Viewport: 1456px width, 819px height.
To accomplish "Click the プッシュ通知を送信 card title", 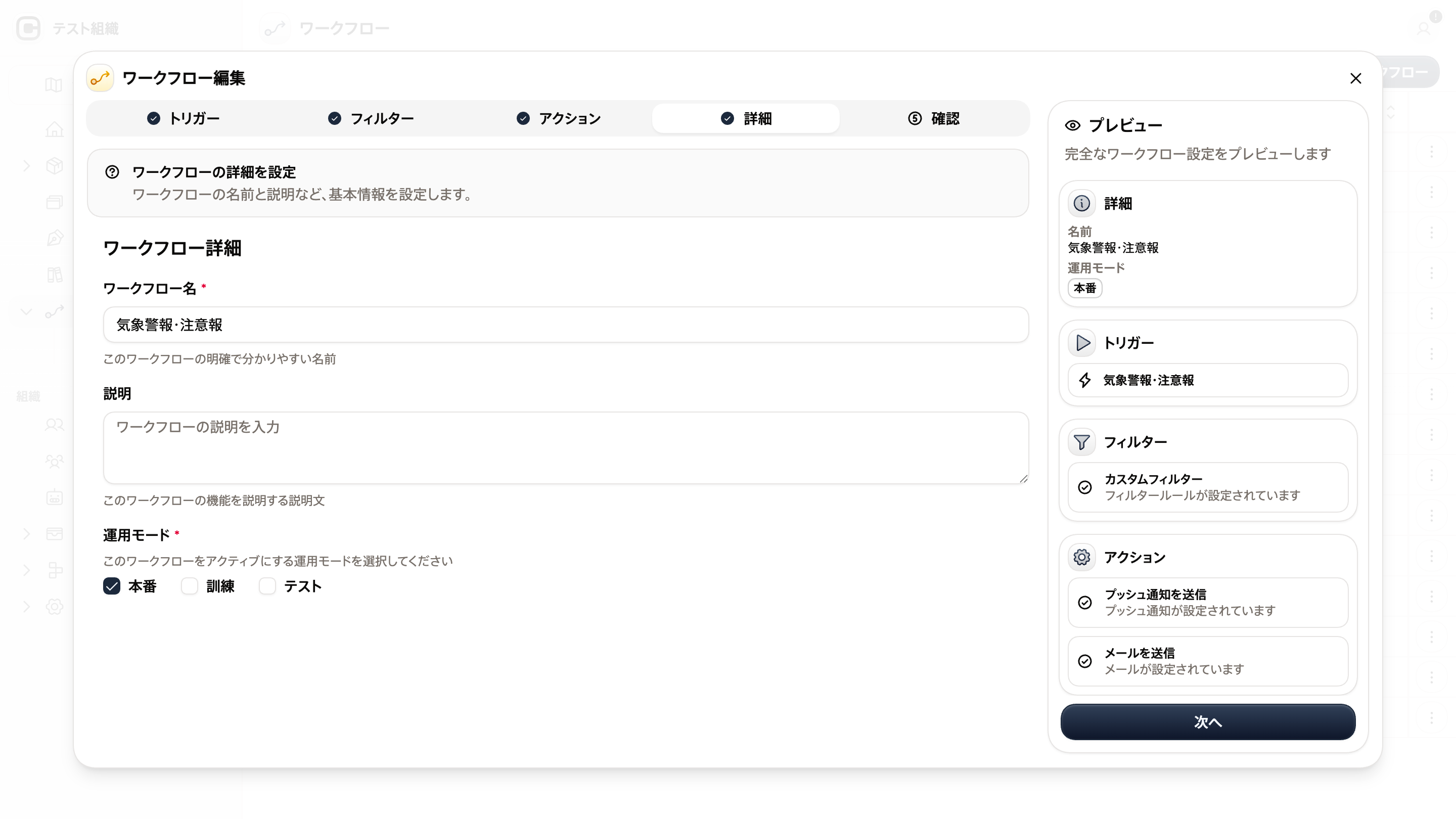I will (1155, 595).
